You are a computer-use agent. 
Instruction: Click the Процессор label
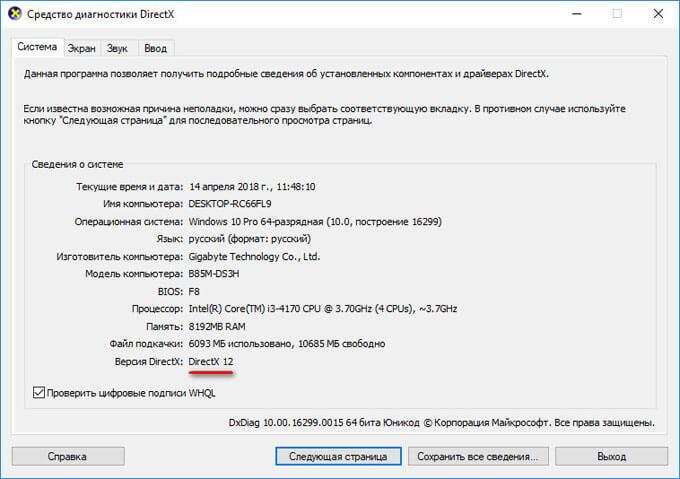(157, 309)
